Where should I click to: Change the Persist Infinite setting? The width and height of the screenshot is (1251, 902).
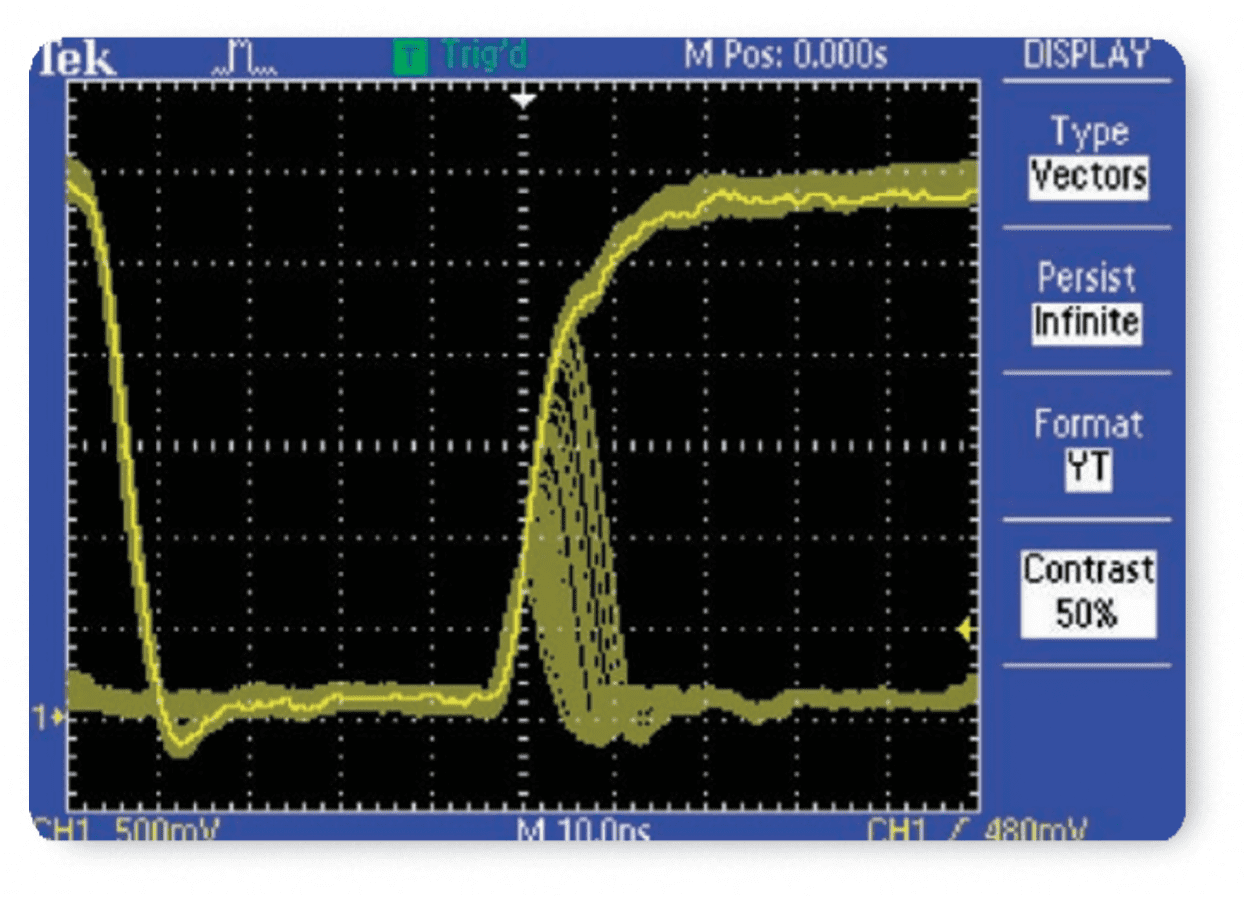coord(1087,301)
